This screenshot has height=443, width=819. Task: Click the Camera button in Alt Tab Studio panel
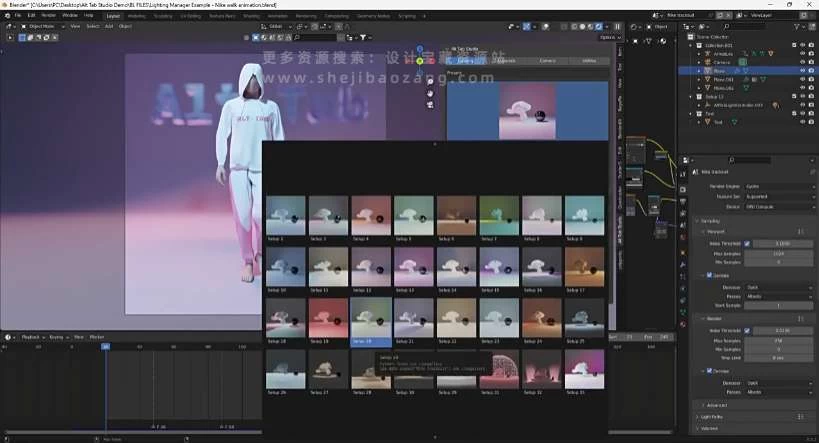pos(548,61)
